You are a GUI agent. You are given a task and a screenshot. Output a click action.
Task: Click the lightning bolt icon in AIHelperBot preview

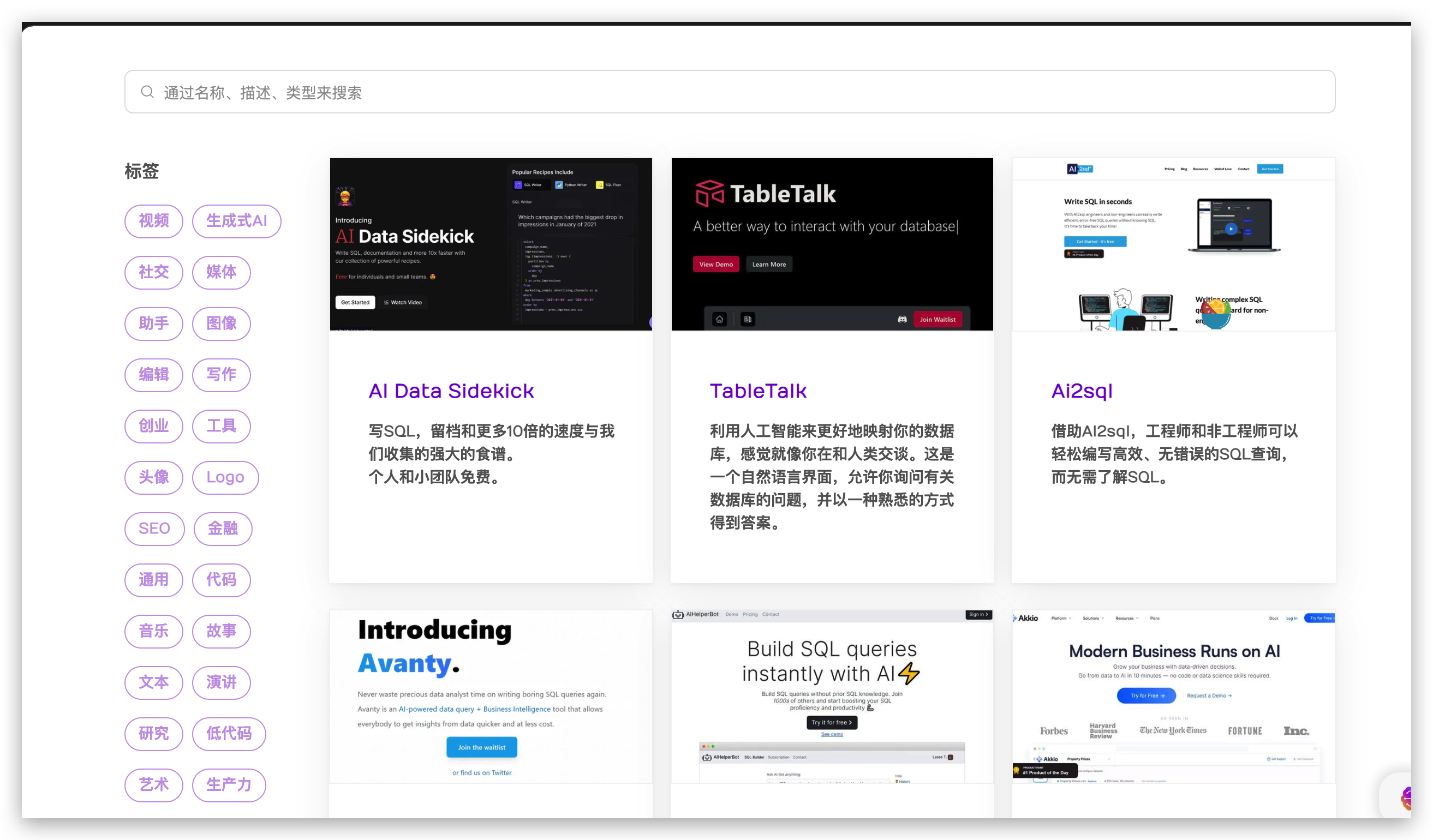coord(909,674)
